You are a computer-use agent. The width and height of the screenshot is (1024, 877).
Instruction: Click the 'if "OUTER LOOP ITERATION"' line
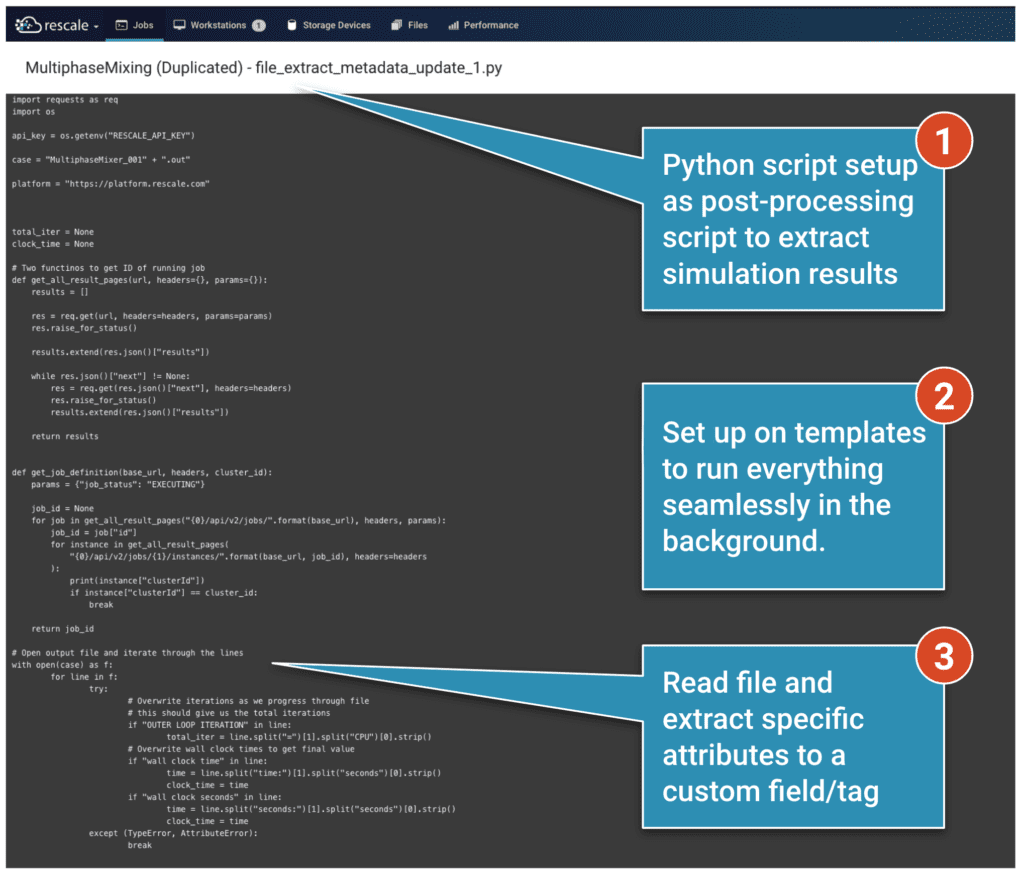(210, 726)
